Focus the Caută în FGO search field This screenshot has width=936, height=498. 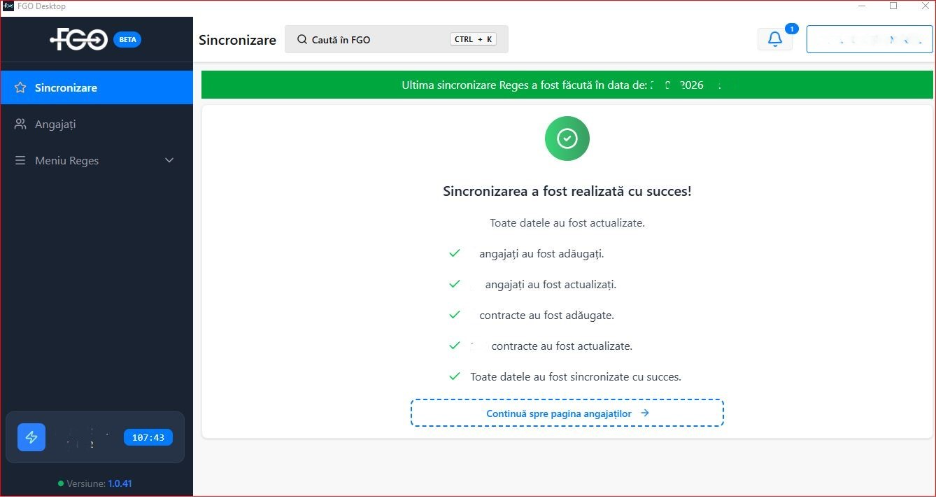[x=396, y=39]
